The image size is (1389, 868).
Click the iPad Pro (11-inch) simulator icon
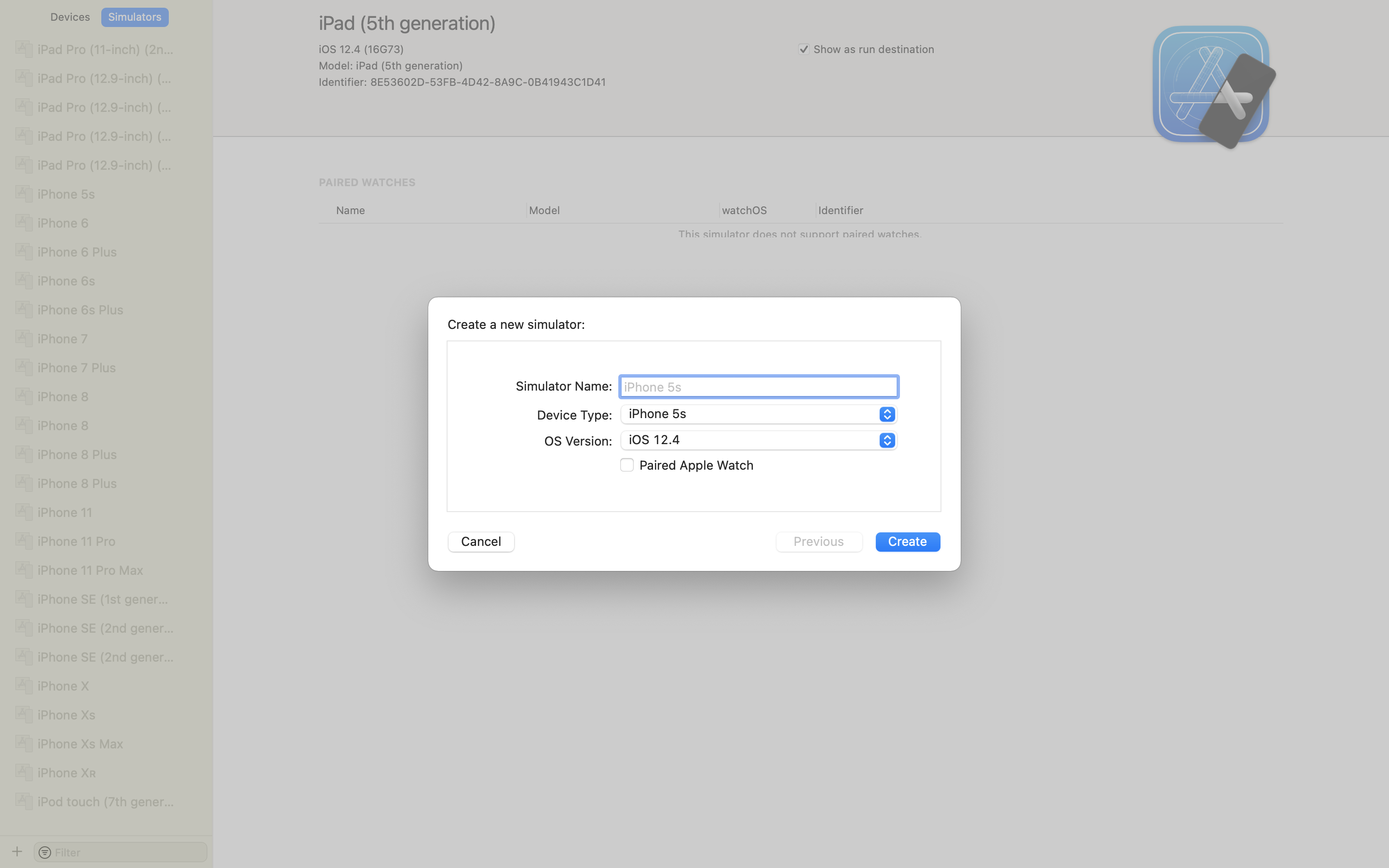[24, 49]
